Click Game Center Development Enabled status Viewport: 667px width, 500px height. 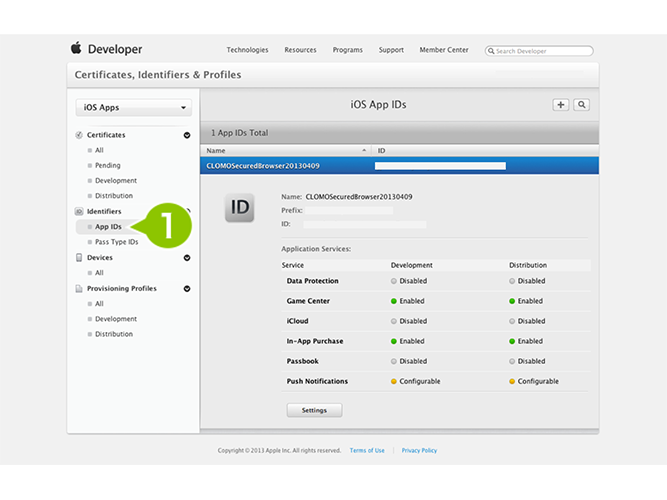click(x=408, y=301)
